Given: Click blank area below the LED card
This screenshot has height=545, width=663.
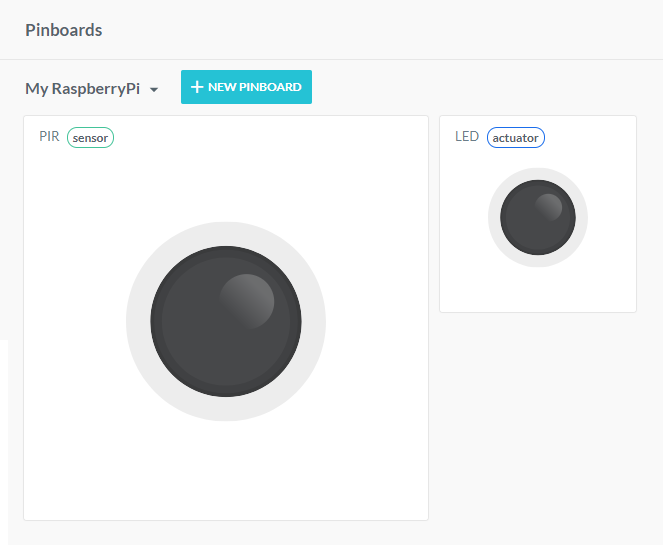Looking at the screenshot, I should click(538, 420).
